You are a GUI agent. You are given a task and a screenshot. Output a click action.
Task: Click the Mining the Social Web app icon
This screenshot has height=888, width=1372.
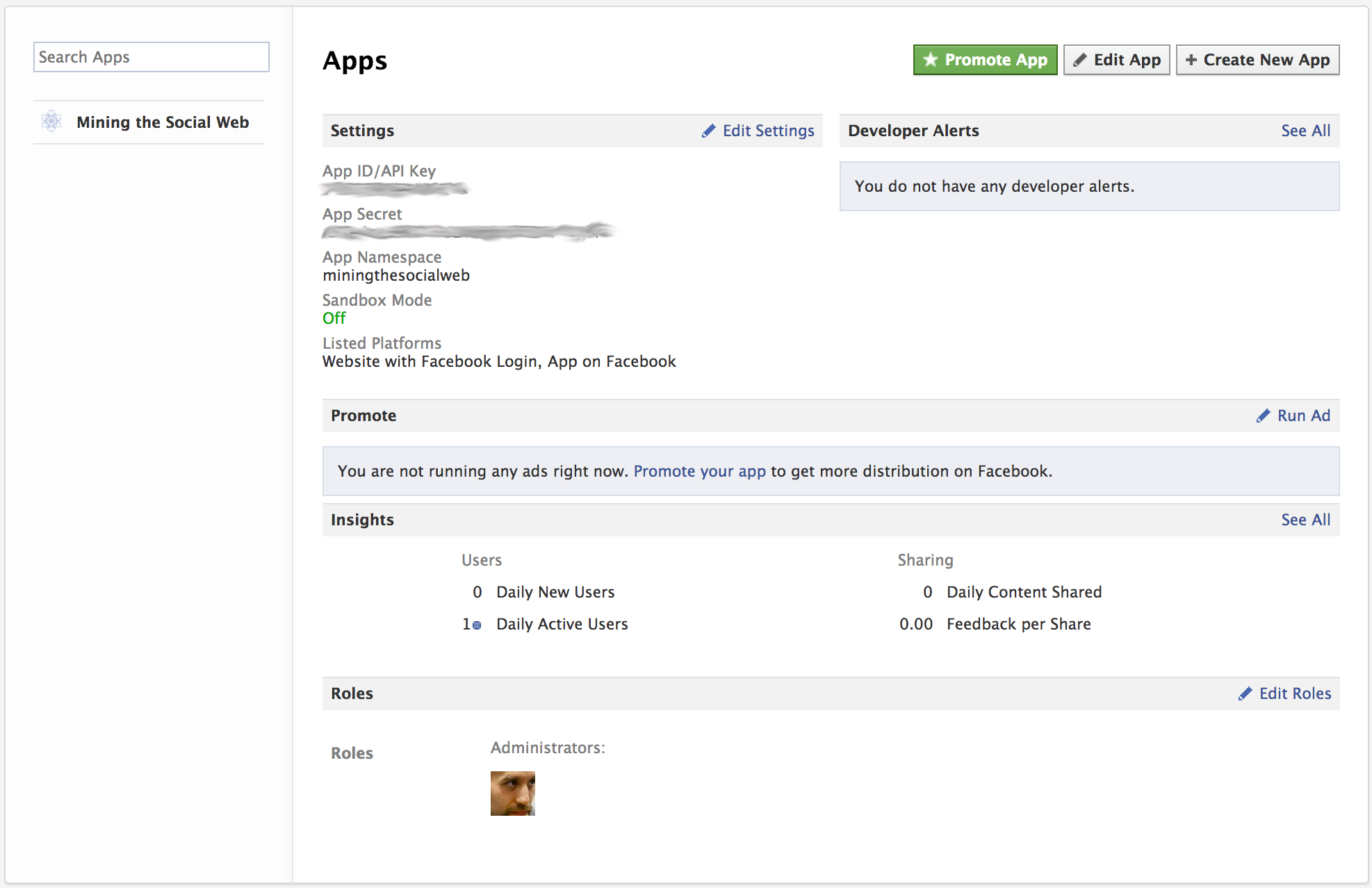(x=51, y=122)
